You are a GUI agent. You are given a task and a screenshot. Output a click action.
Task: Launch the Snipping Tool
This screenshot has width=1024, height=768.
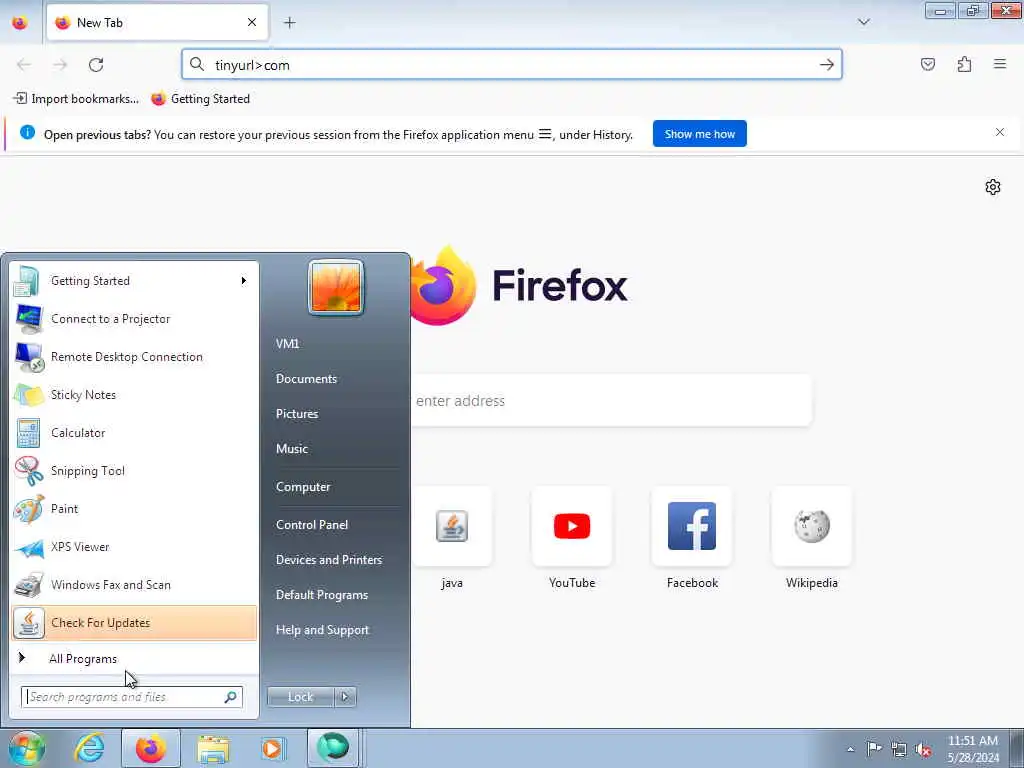pos(134,471)
